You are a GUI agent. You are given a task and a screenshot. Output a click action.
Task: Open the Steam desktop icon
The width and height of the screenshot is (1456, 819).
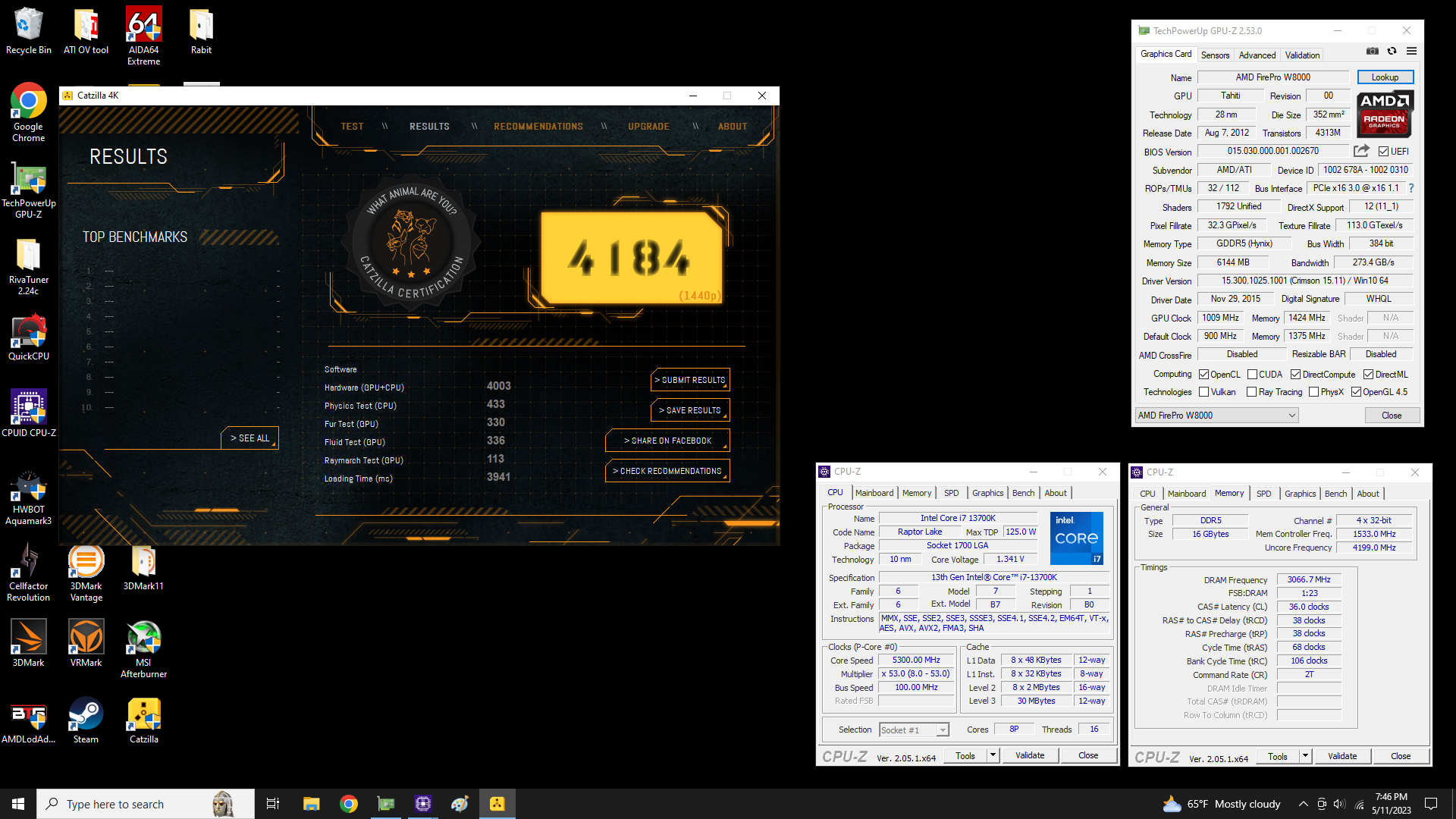point(86,721)
